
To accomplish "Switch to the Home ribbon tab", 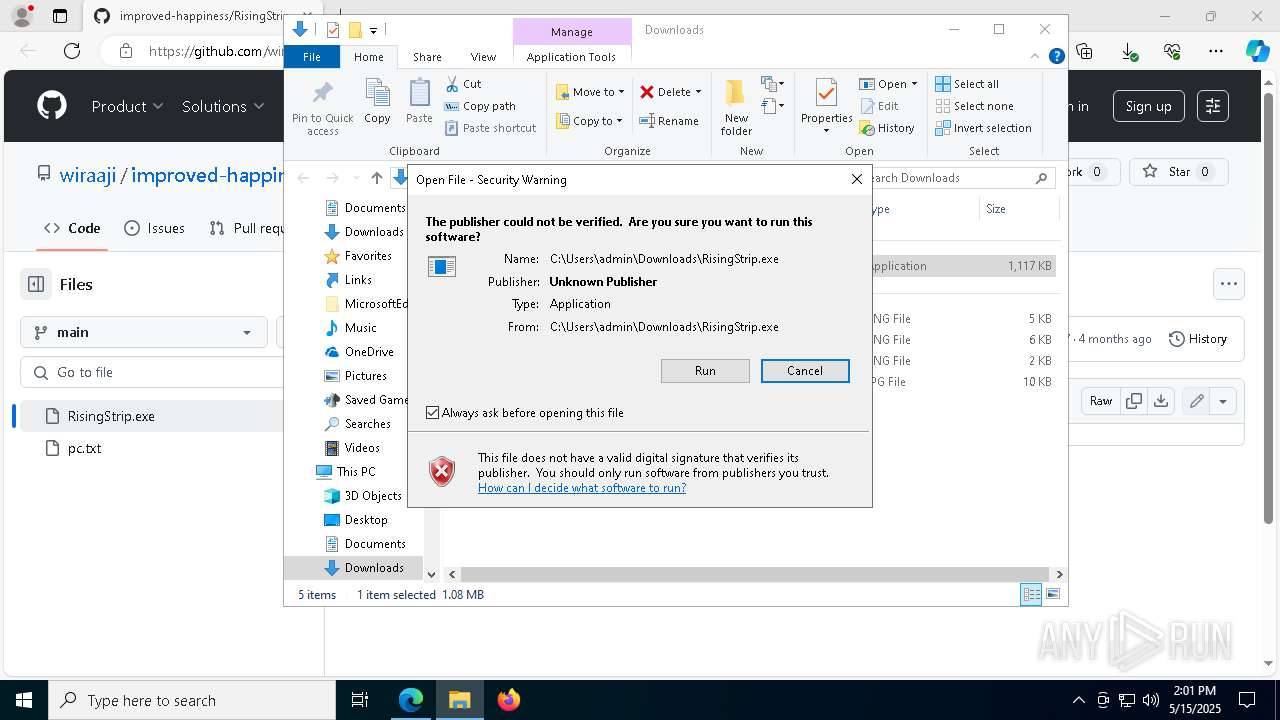I will 368,57.
